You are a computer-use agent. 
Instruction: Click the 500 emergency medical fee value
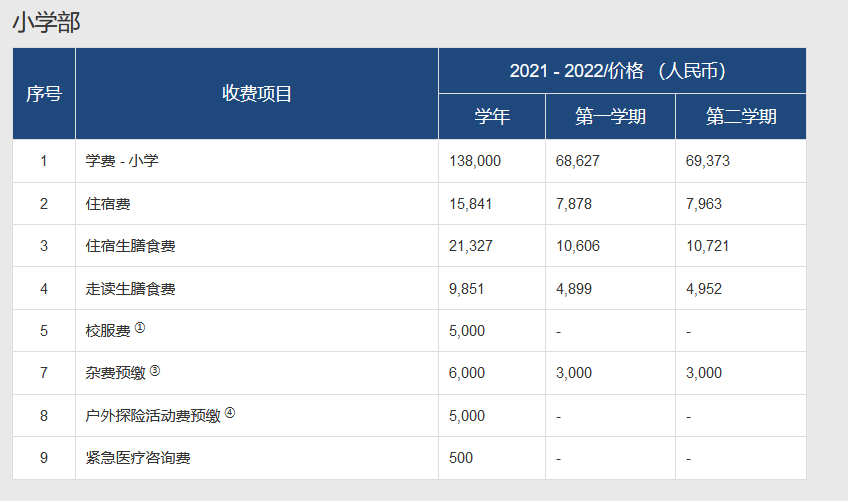coord(461,458)
